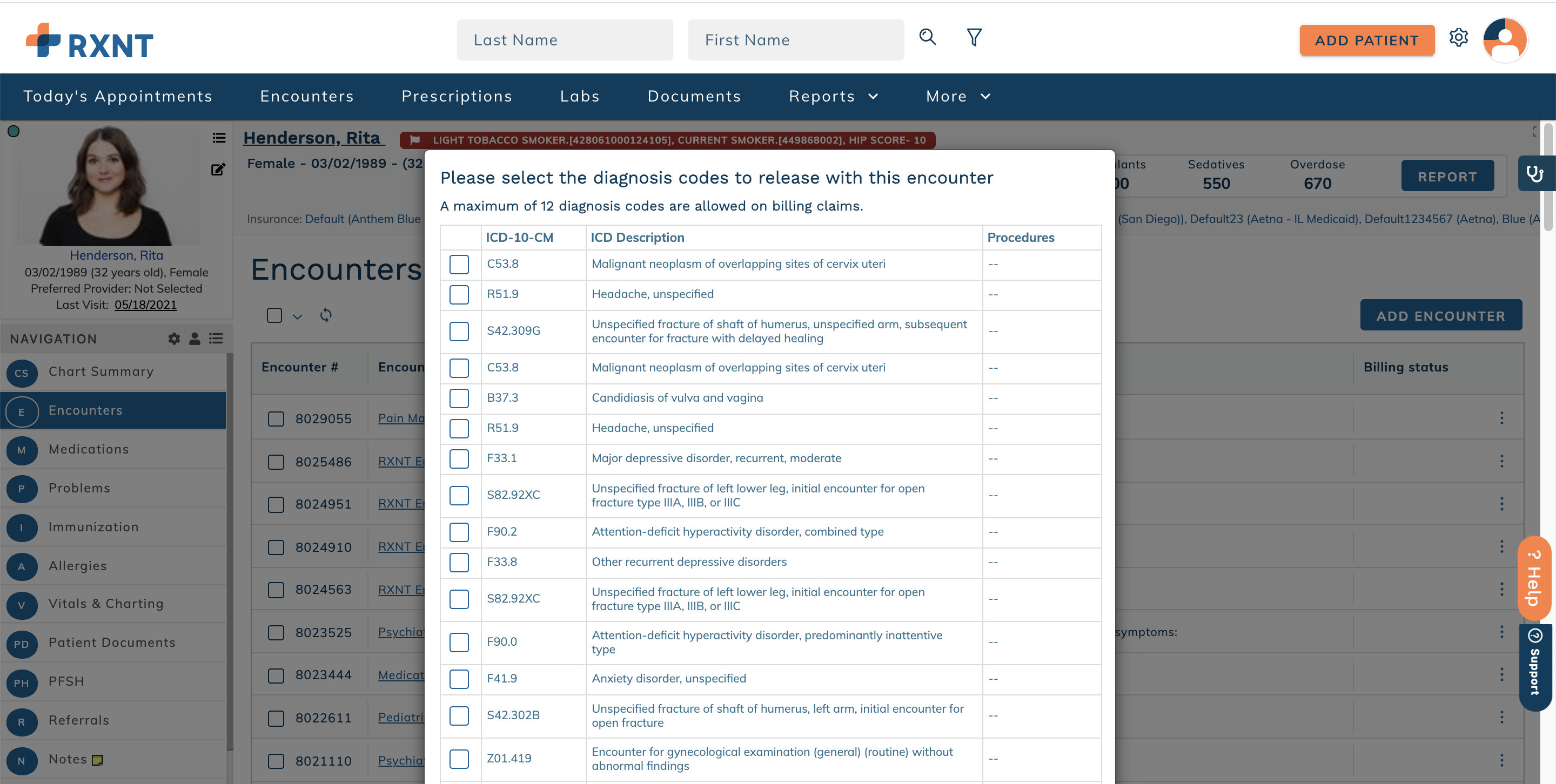Click inside the Last Name search field
This screenshot has width=1556, height=784.
[565, 39]
